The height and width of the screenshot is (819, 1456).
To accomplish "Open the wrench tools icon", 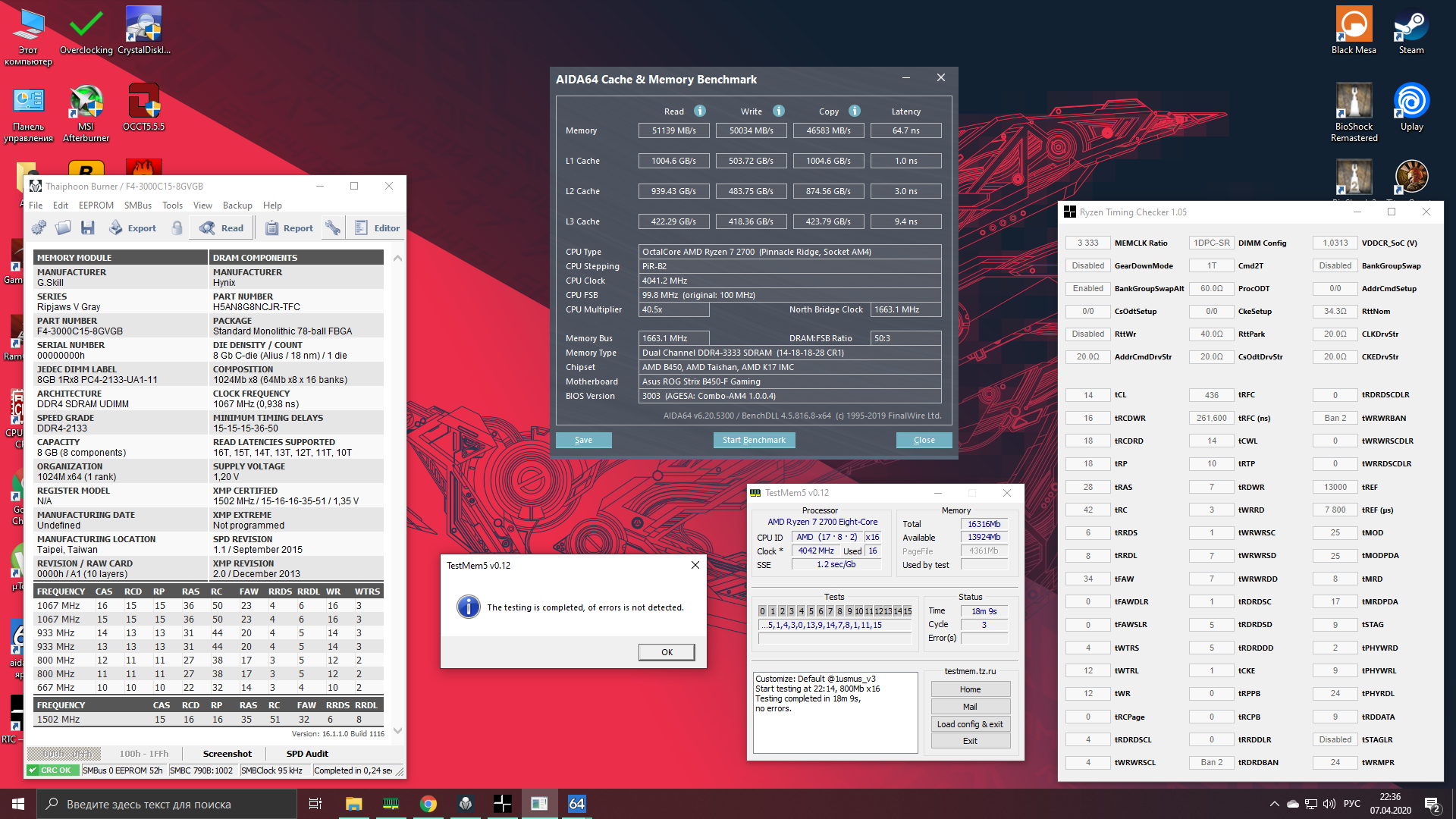I will pos(333,227).
